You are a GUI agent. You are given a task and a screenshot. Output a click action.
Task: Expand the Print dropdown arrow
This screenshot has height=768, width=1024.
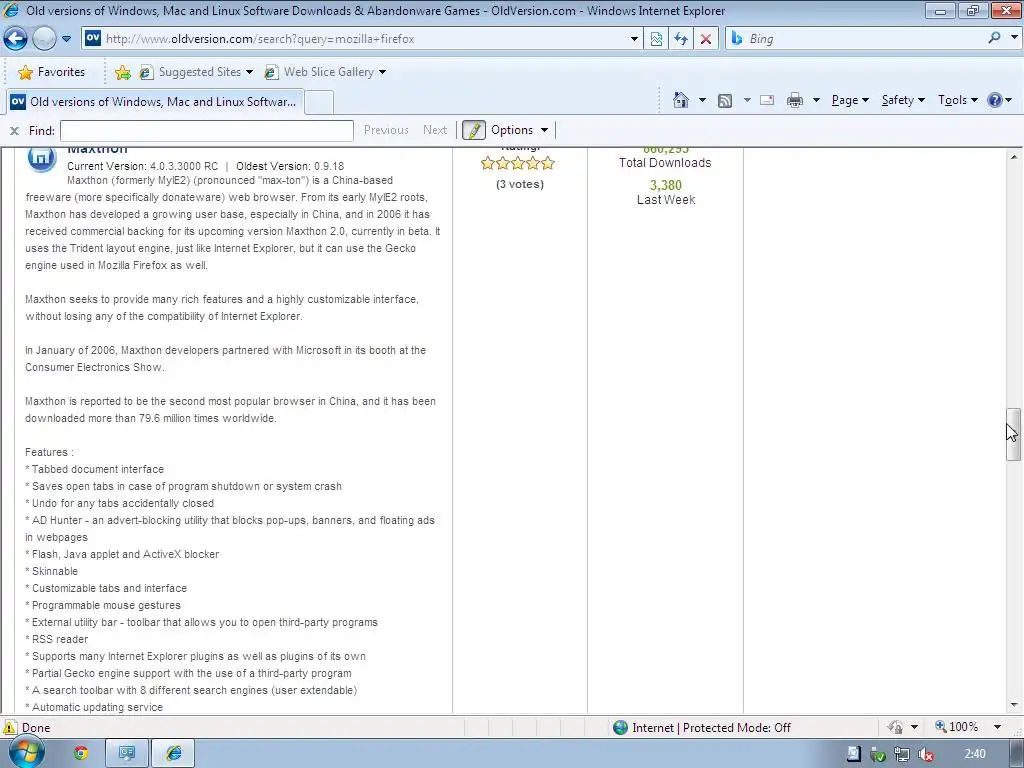pyautogui.click(x=816, y=100)
